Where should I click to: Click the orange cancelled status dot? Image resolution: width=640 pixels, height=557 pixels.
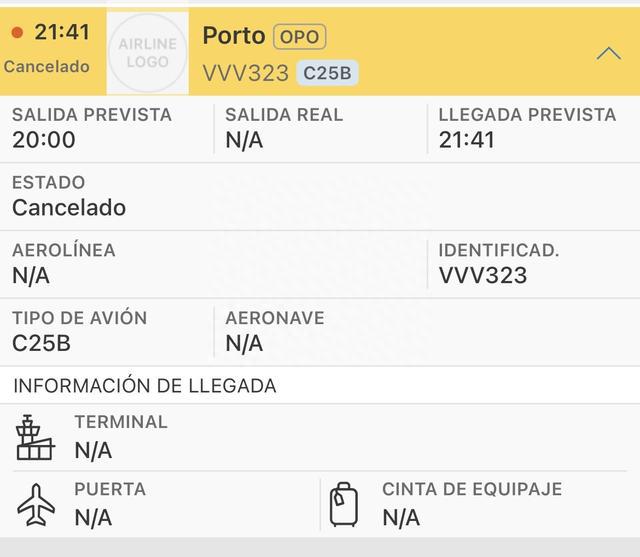click(x=17, y=32)
